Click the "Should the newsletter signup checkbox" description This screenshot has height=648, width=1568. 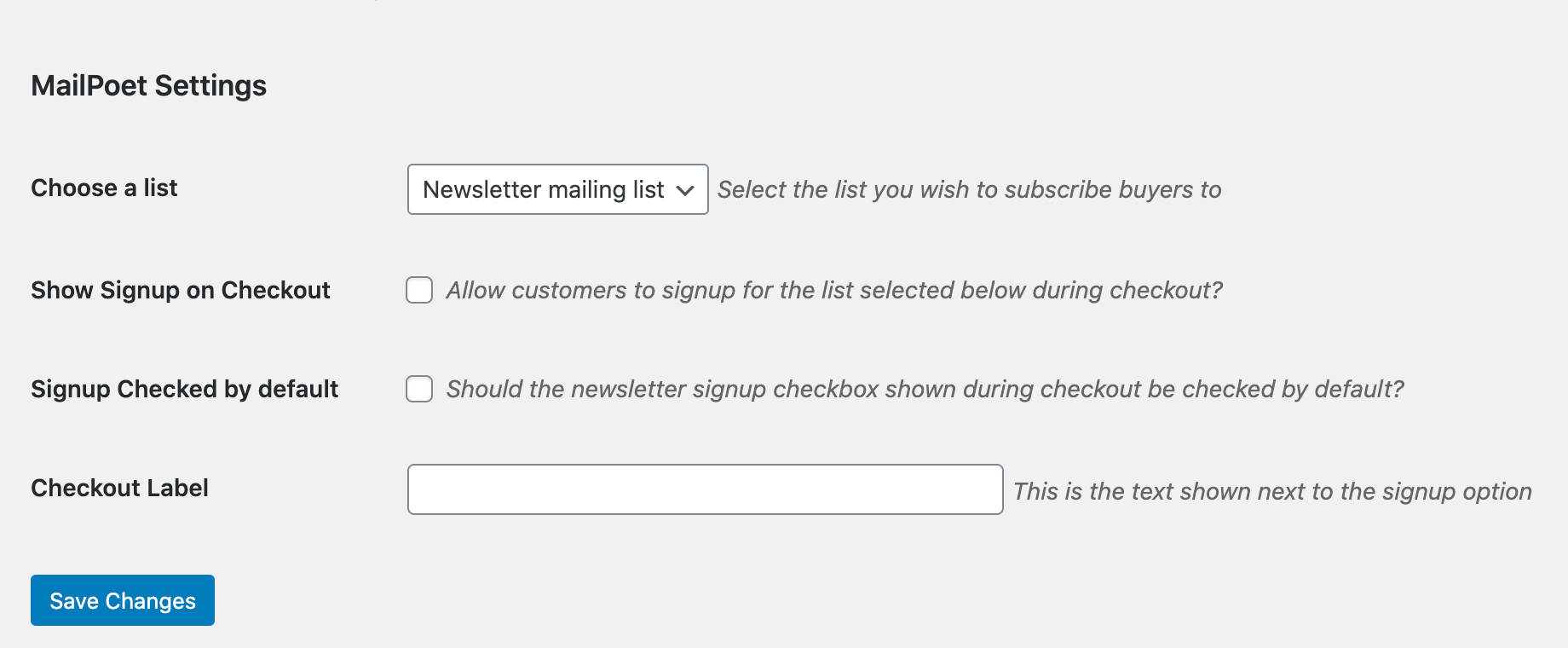924,389
